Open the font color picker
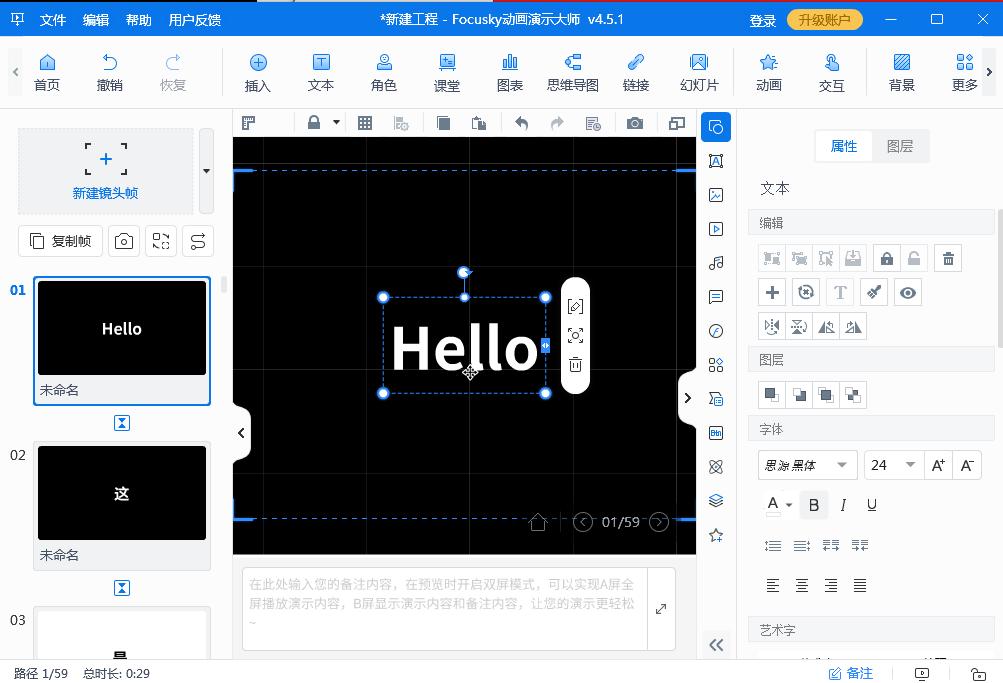 [x=779, y=505]
